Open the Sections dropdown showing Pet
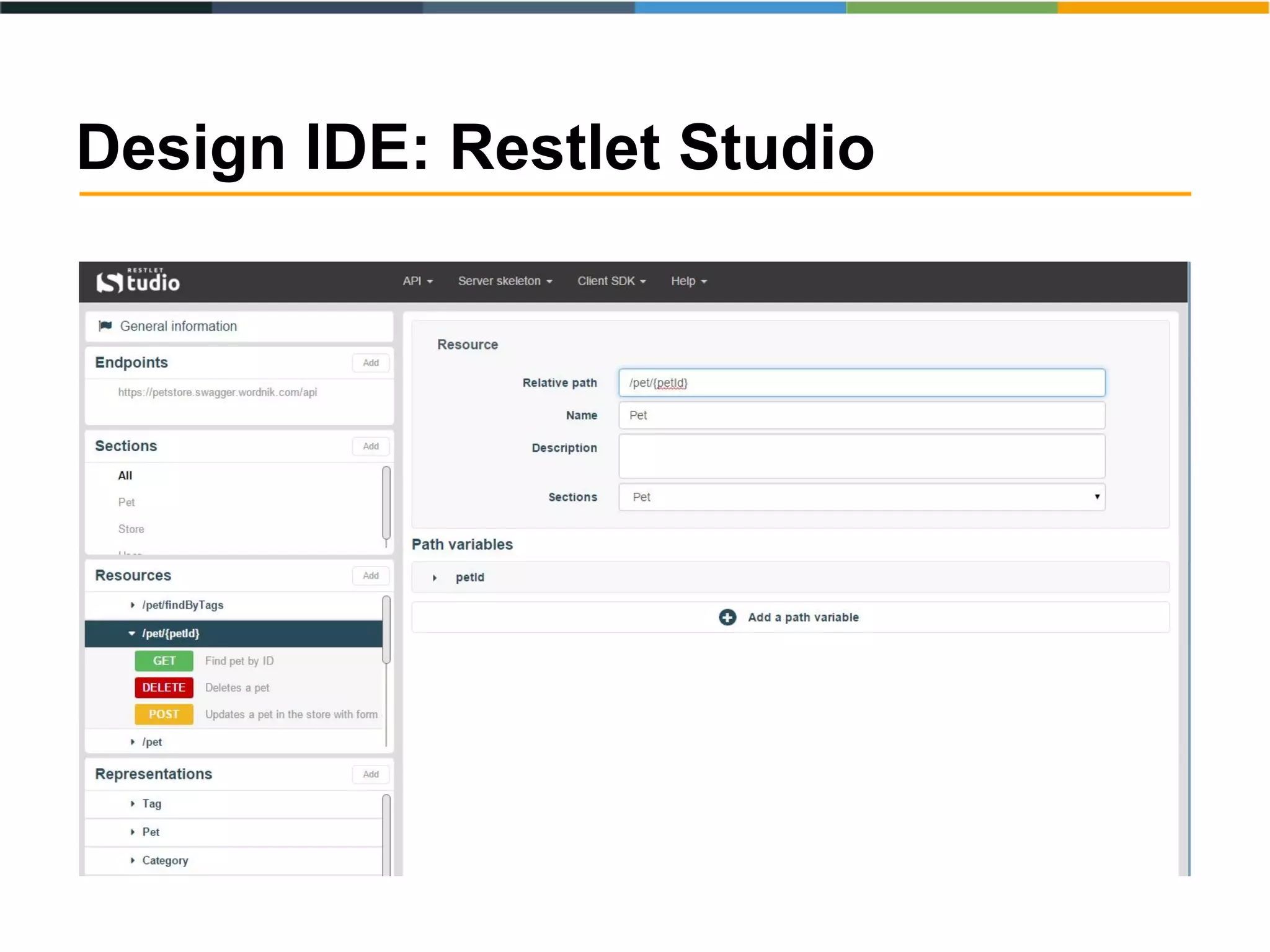The height and width of the screenshot is (952, 1270). 862,497
